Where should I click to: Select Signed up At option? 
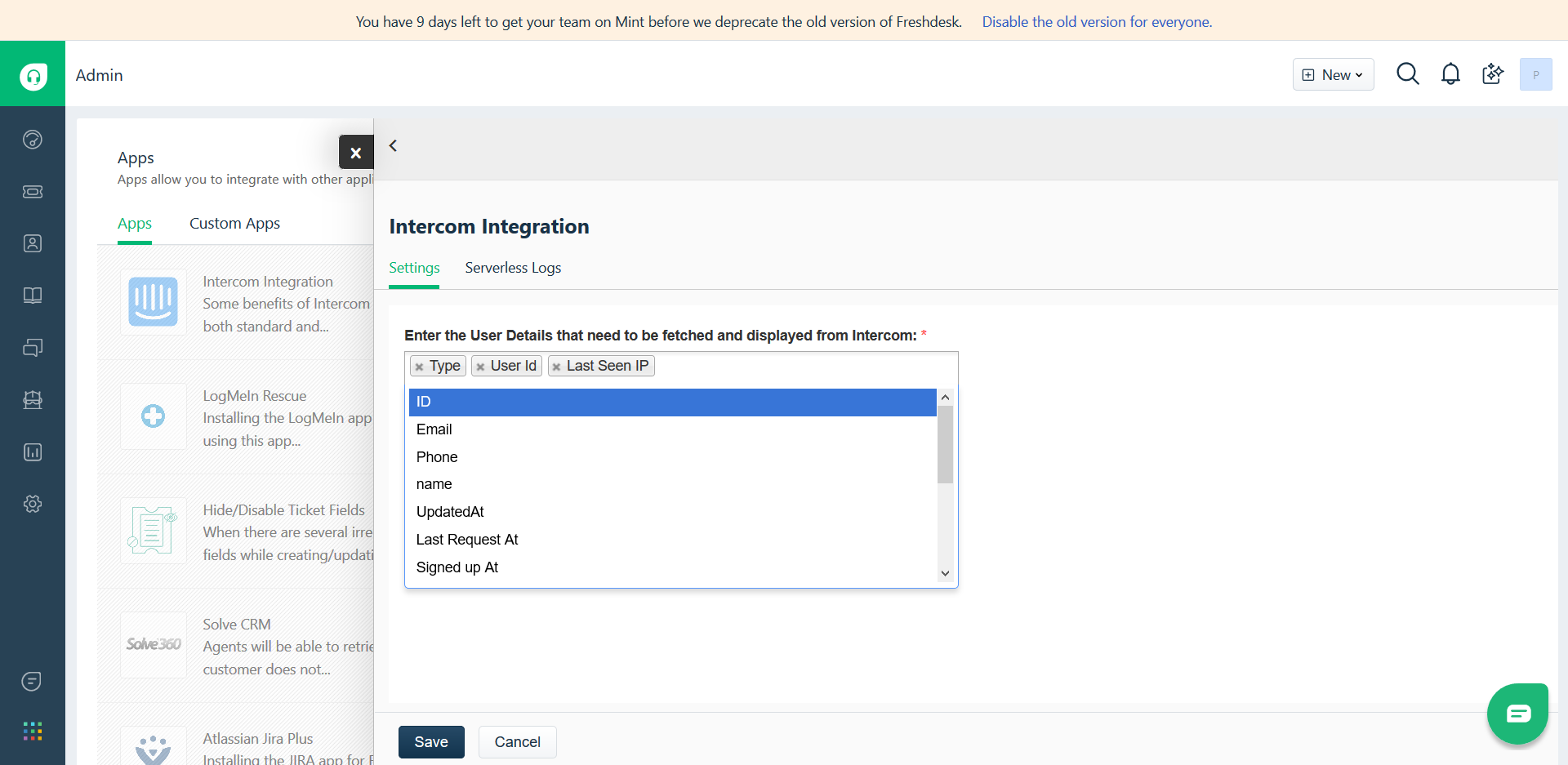coord(672,567)
